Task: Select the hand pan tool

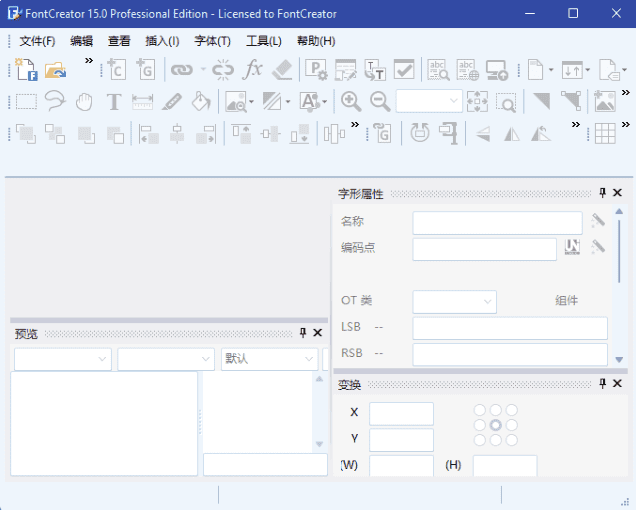Action: click(x=84, y=101)
